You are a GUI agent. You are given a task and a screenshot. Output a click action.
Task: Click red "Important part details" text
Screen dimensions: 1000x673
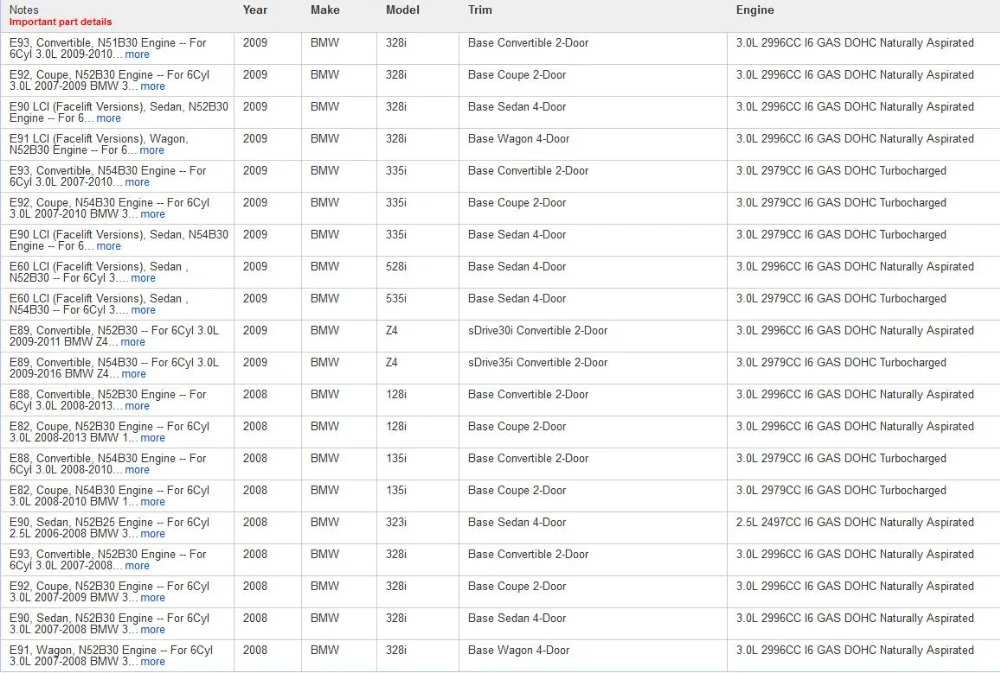point(61,22)
